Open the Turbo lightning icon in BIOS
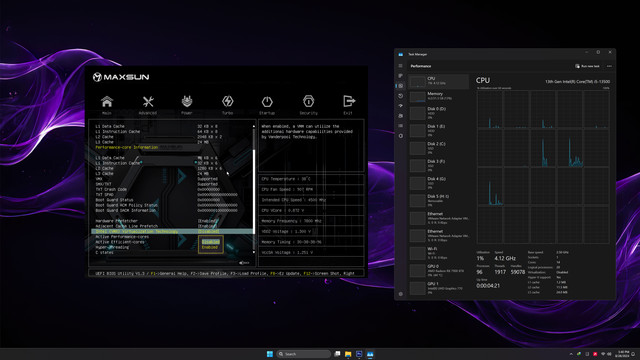This screenshot has height=360, width=640. [227, 101]
